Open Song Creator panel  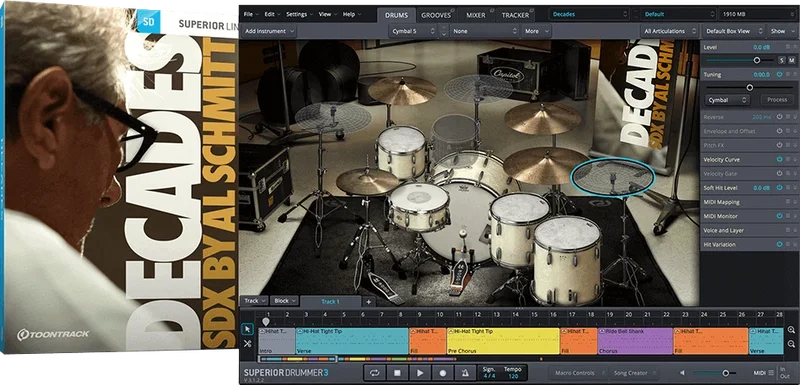click(634, 373)
